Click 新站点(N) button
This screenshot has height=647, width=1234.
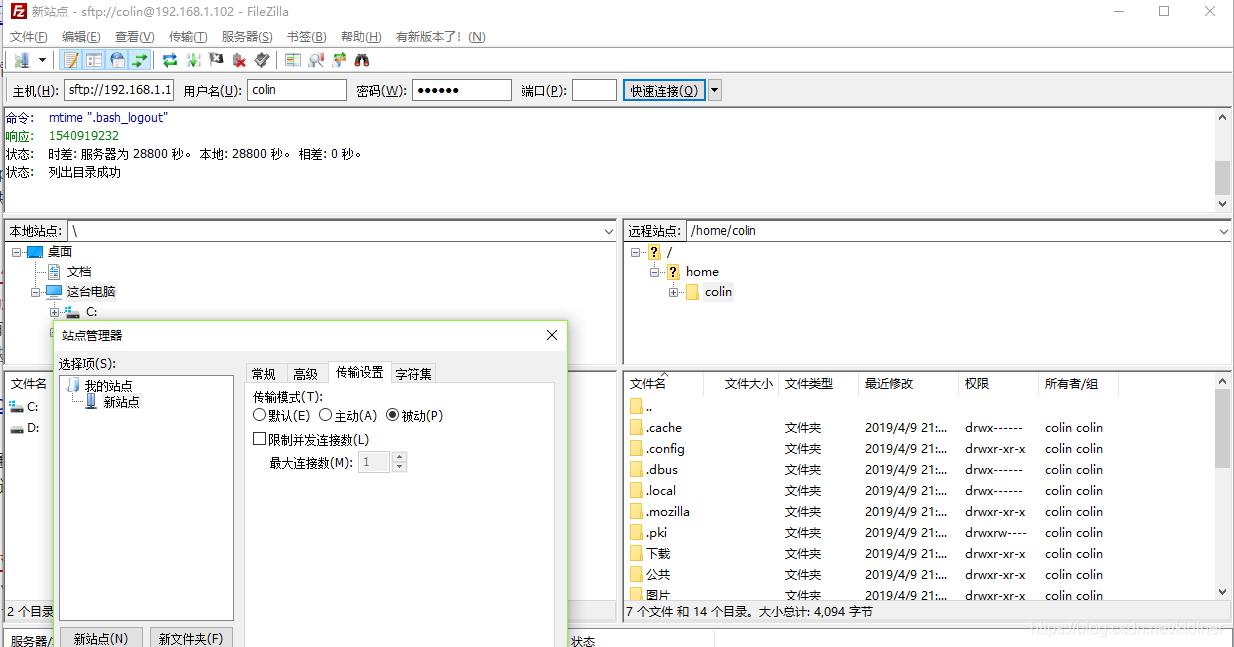click(x=101, y=638)
